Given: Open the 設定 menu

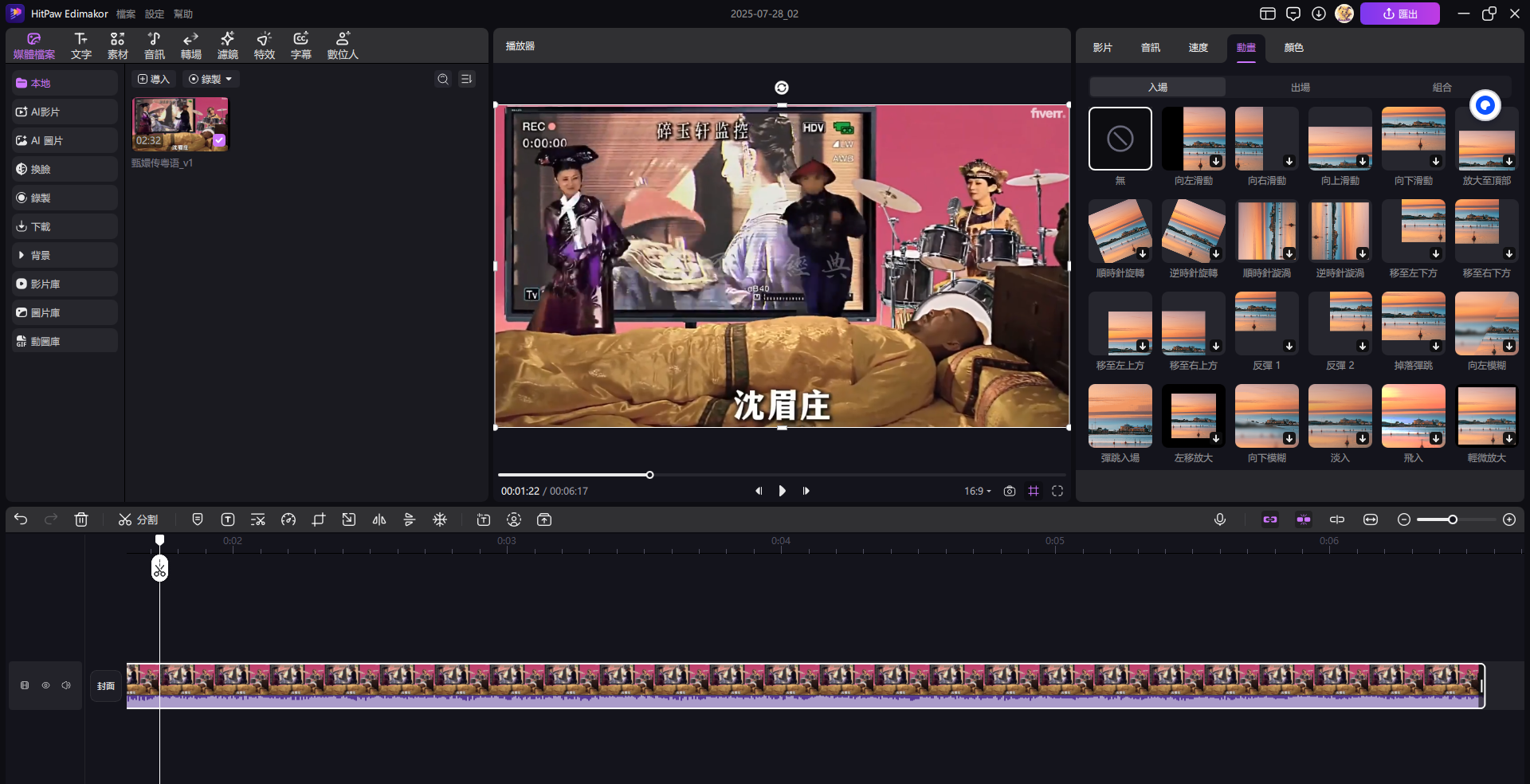Looking at the screenshot, I should coord(155,14).
